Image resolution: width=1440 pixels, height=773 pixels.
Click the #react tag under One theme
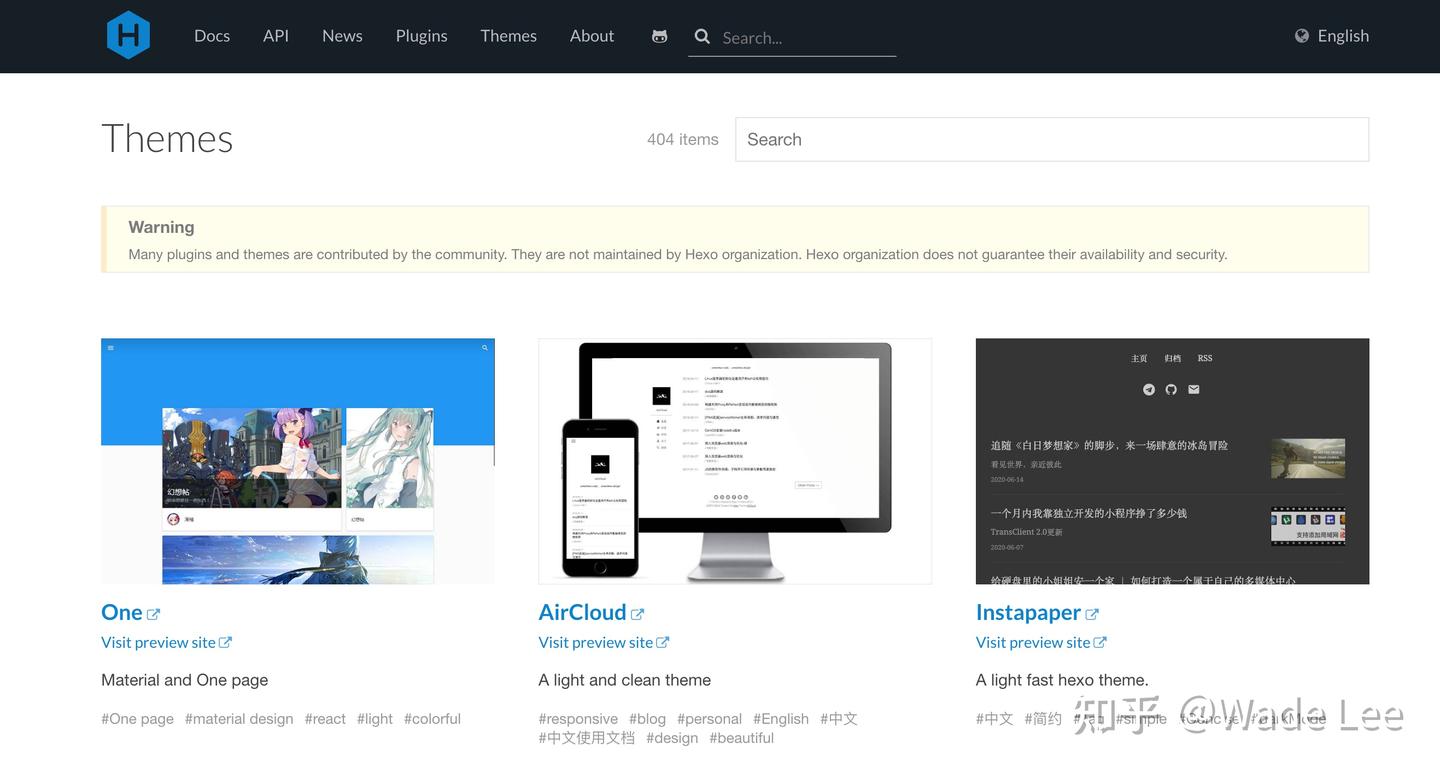(325, 718)
